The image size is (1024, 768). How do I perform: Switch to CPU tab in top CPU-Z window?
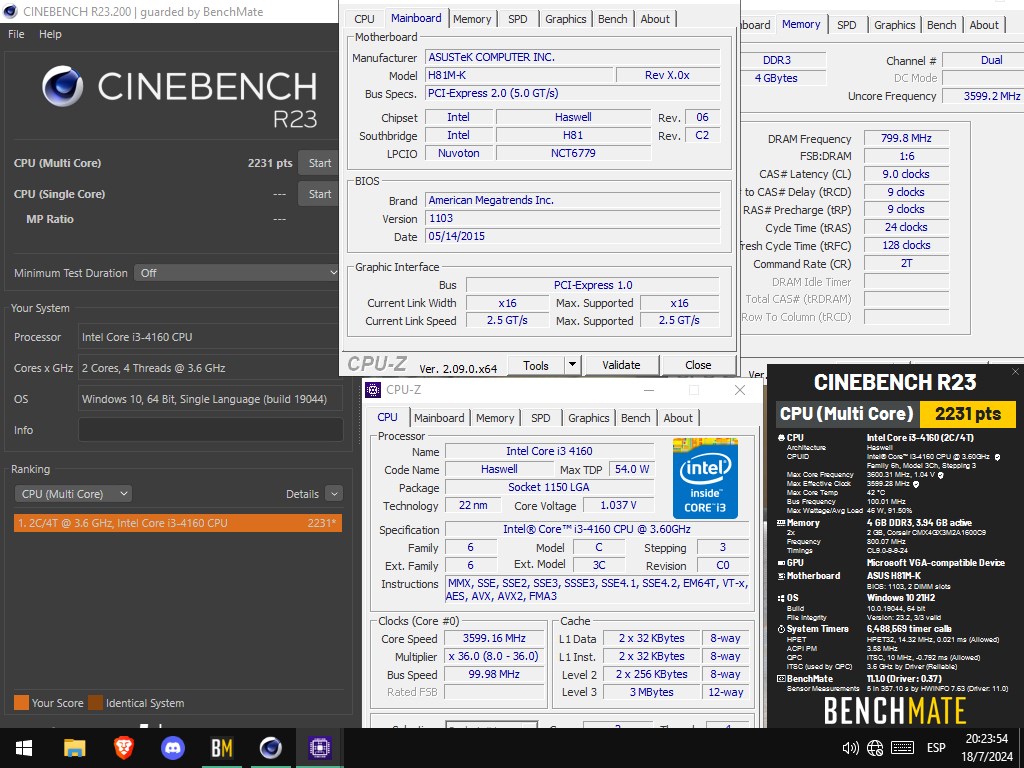click(364, 19)
